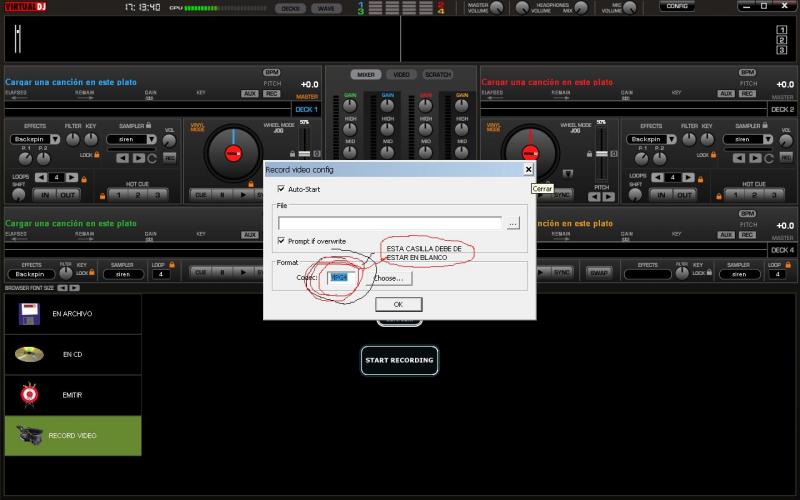Toggle Deck 2 AUX button

click(x=726, y=93)
